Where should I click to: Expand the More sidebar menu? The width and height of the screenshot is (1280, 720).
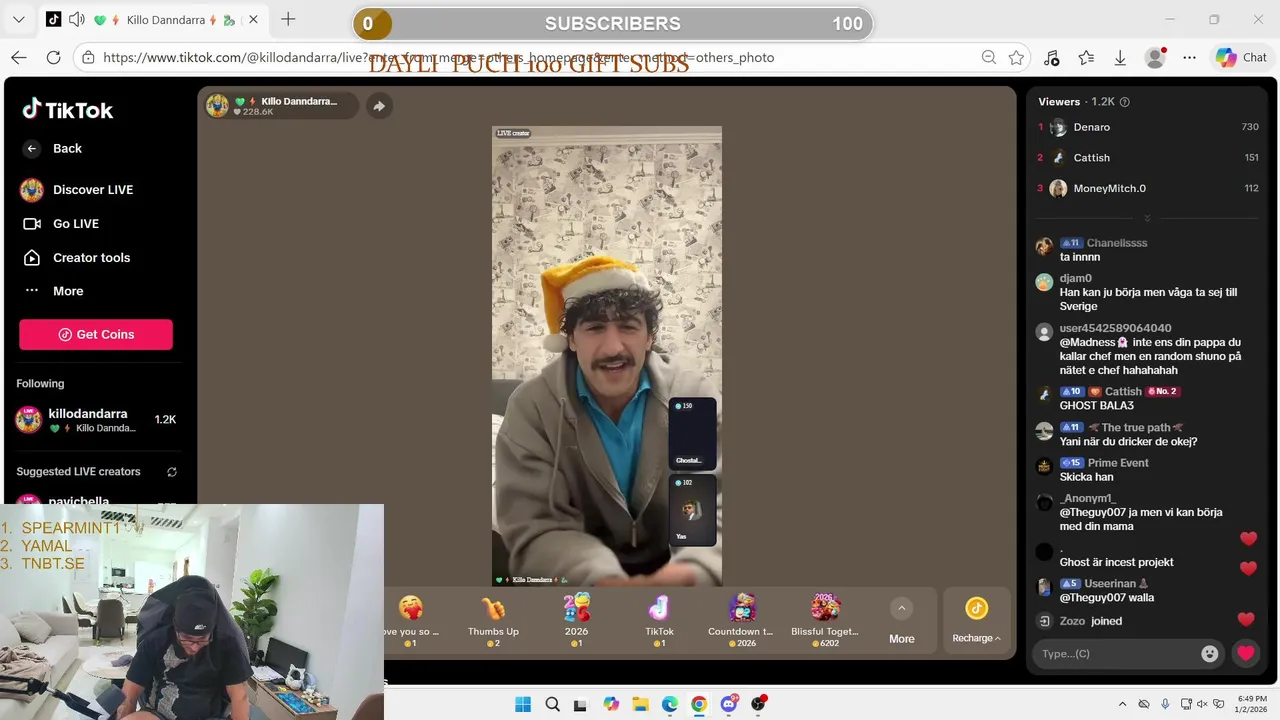pyautogui.click(x=54, y=291)
